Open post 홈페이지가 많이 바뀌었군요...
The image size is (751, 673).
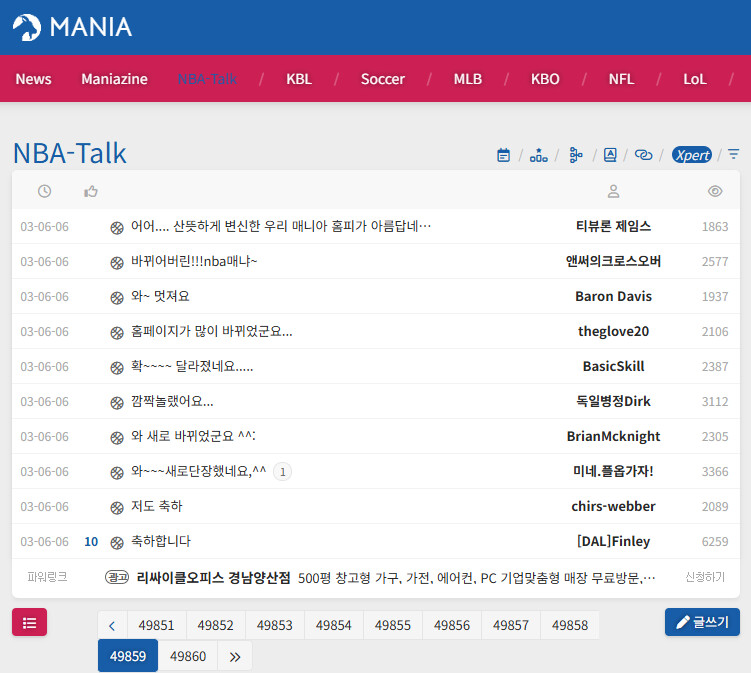point(212,331)
